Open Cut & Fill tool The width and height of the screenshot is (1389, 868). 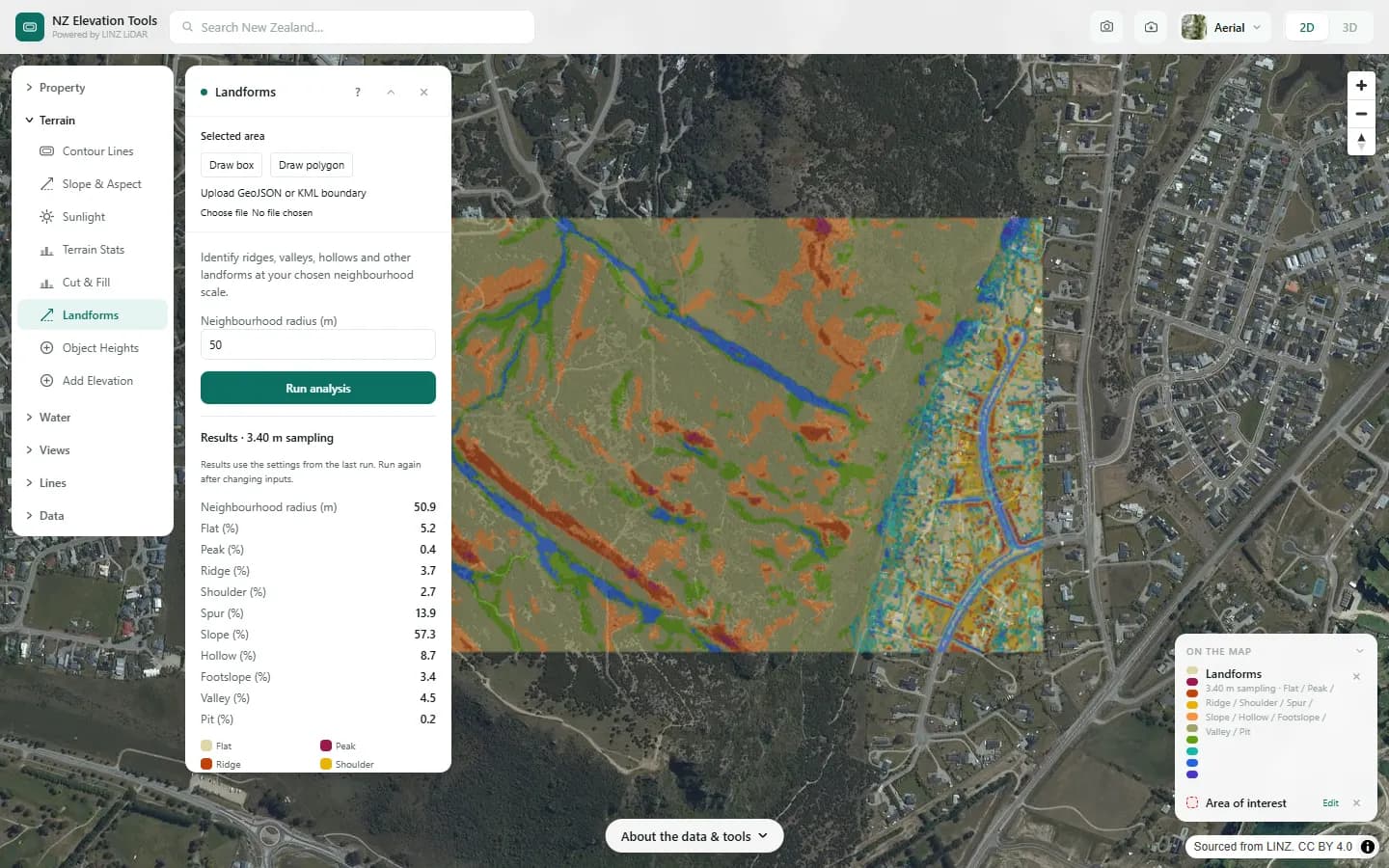93,283
